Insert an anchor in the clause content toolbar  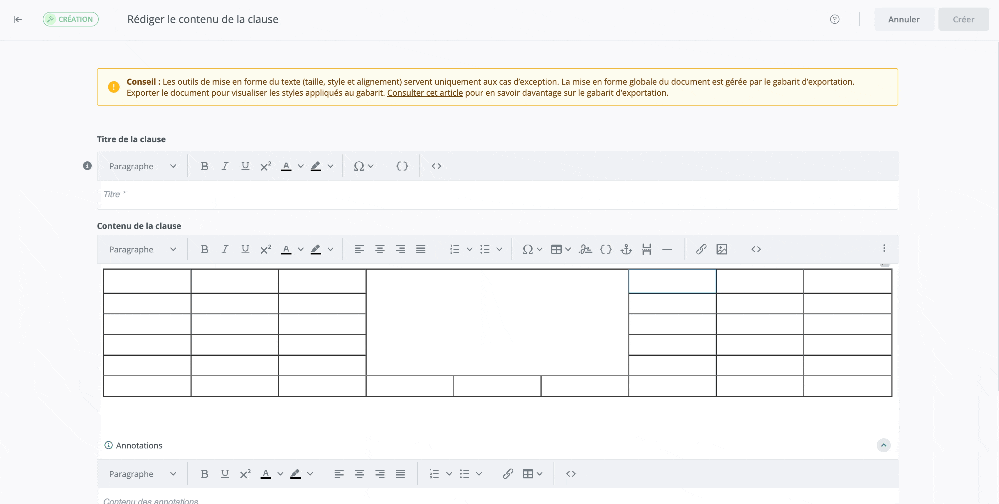coord(626,249)
